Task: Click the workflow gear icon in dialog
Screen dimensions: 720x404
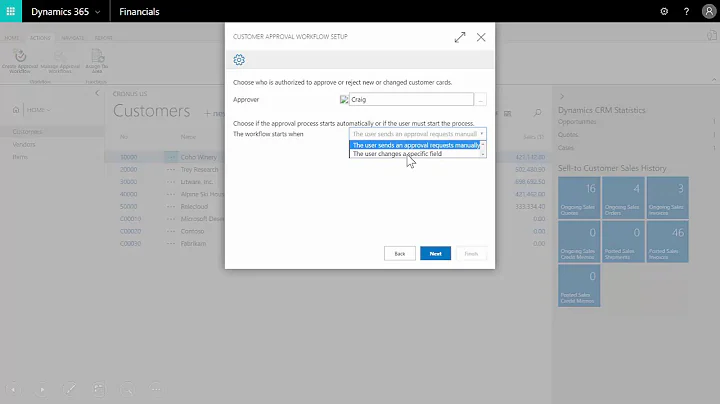Action: tap(239, 60)
